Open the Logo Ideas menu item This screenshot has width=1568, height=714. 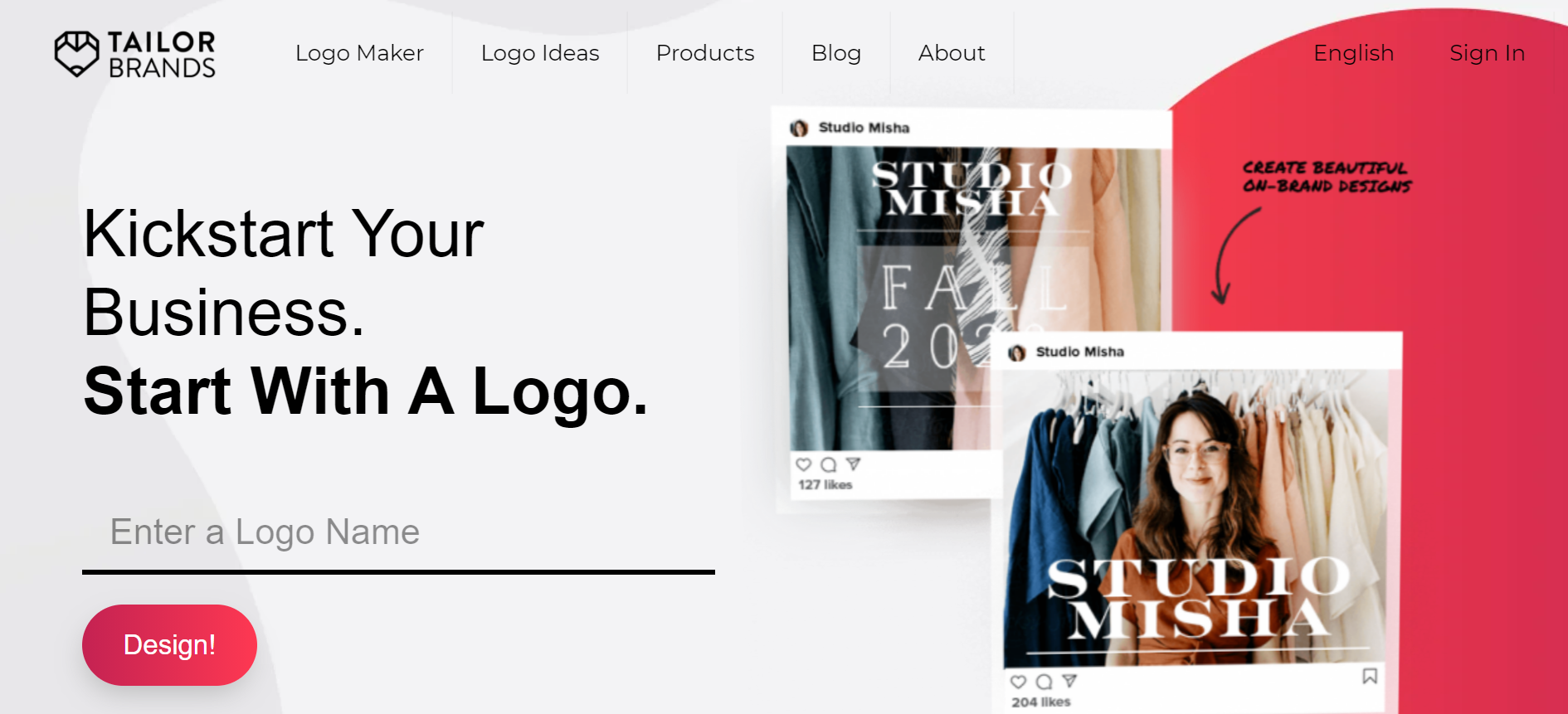pyautogui.click(x=540, y=53)
